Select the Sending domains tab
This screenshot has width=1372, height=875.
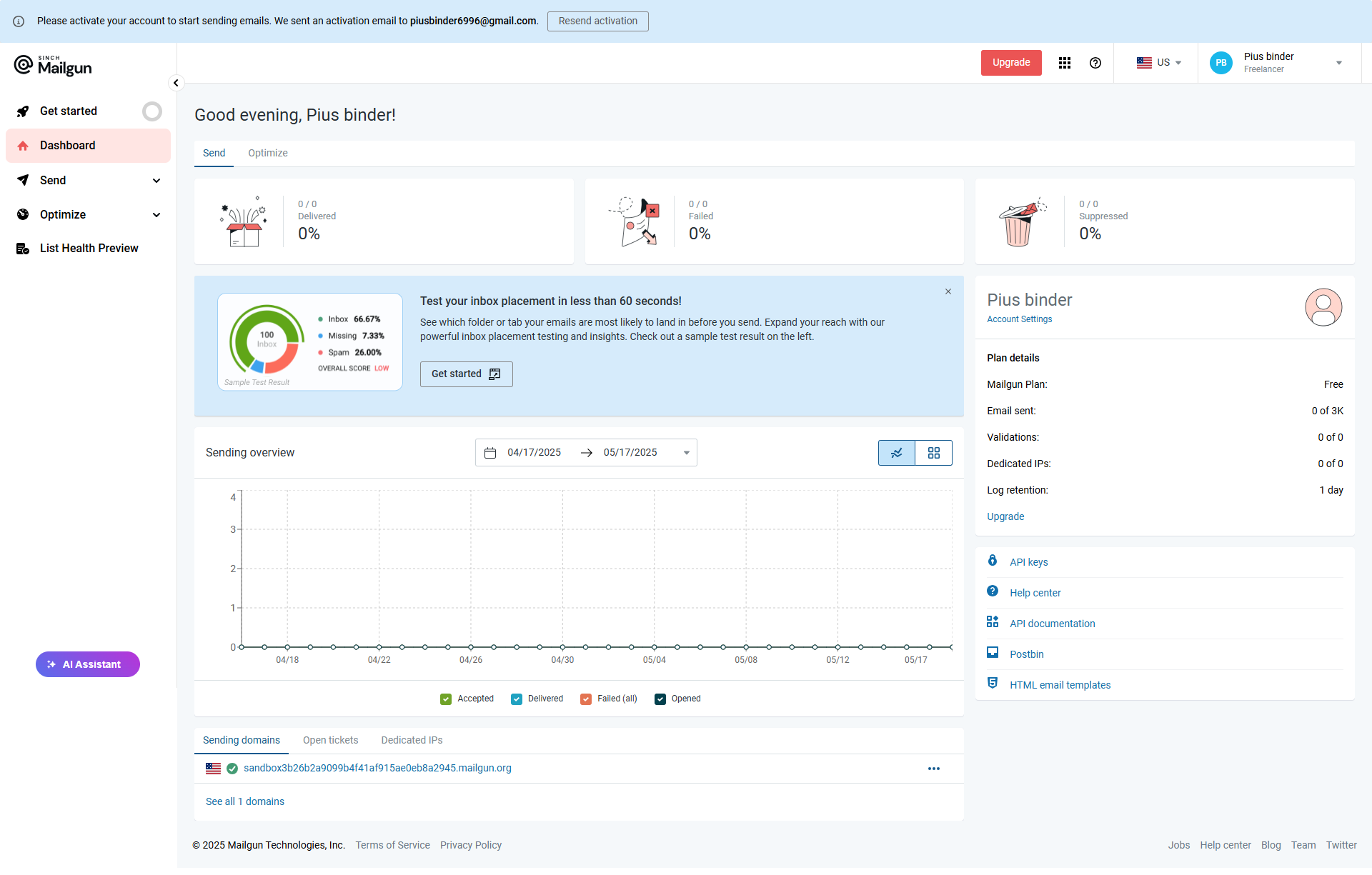tap(242, 741)
